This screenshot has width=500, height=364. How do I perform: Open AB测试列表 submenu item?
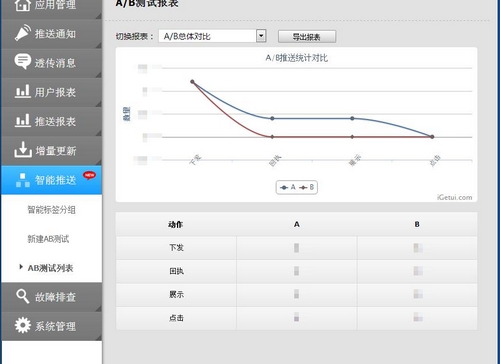[50, 268]
